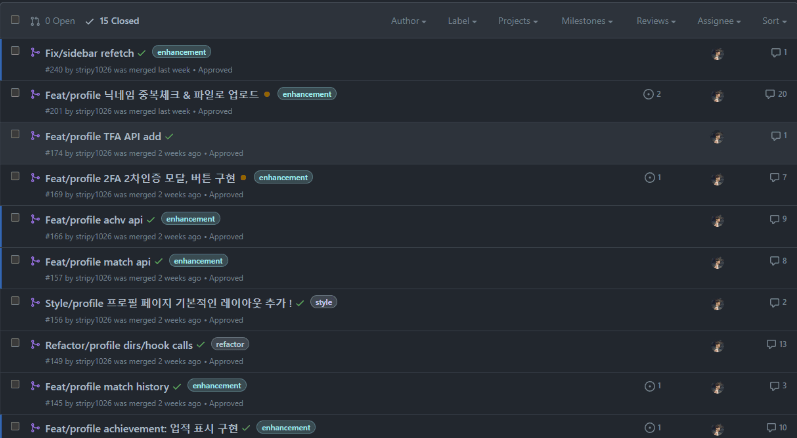Click assignee avatar on Fix/sidebar refetch row
This screenshot has height=438, width=797.
[x=718, y=54]
